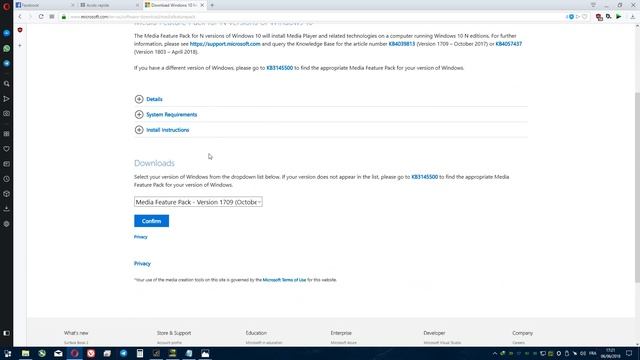
Task: Open the downloads arrow in the toolbar
Action: click(x=633, y=17)
